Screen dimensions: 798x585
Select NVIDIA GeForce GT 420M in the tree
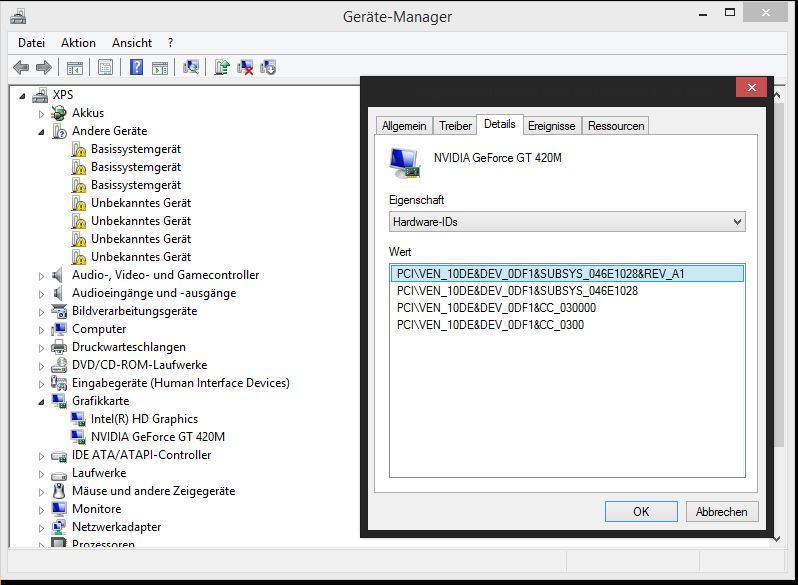(158, 437)
